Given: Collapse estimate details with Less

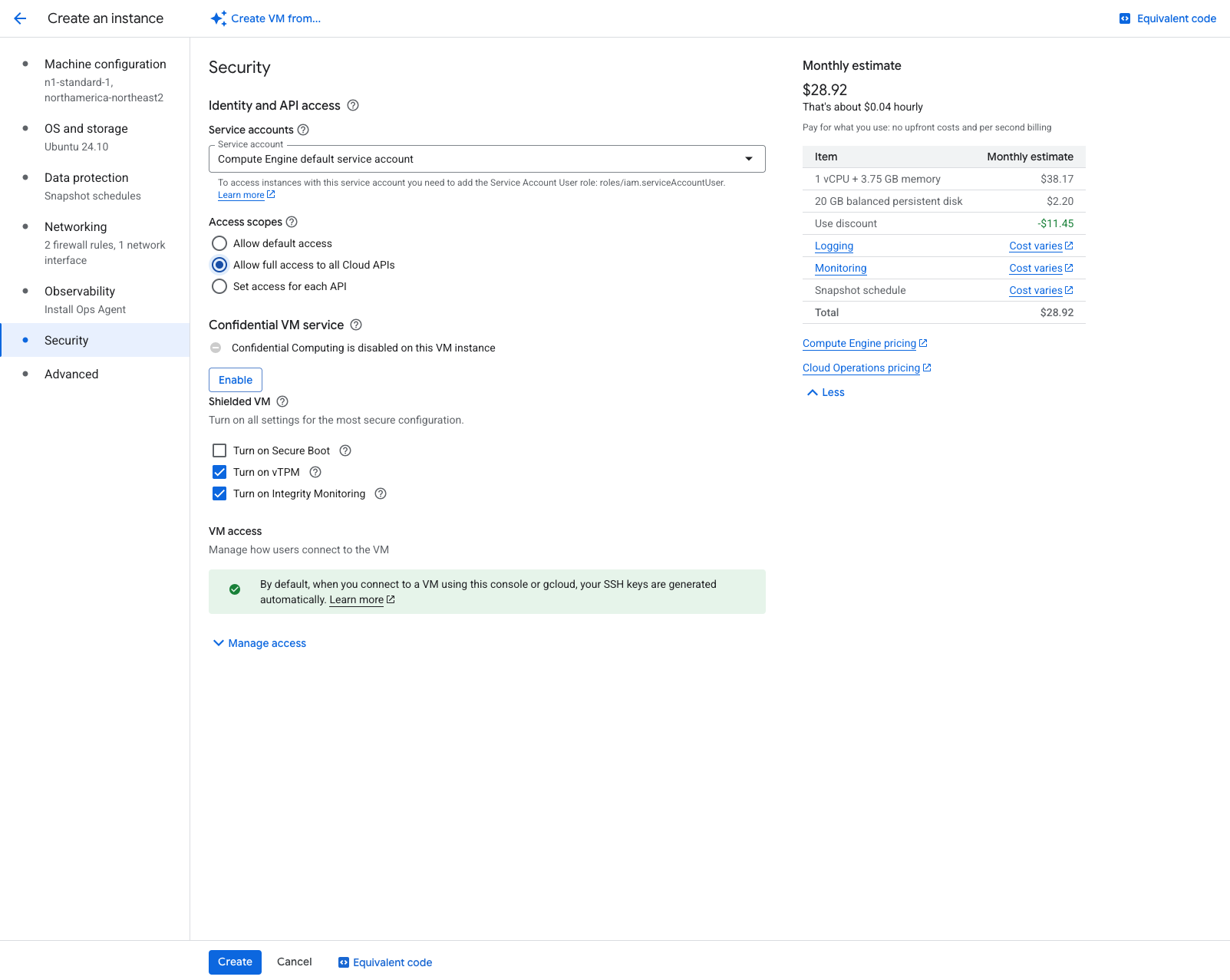Looking at the screenshot, I should (826, 392).
